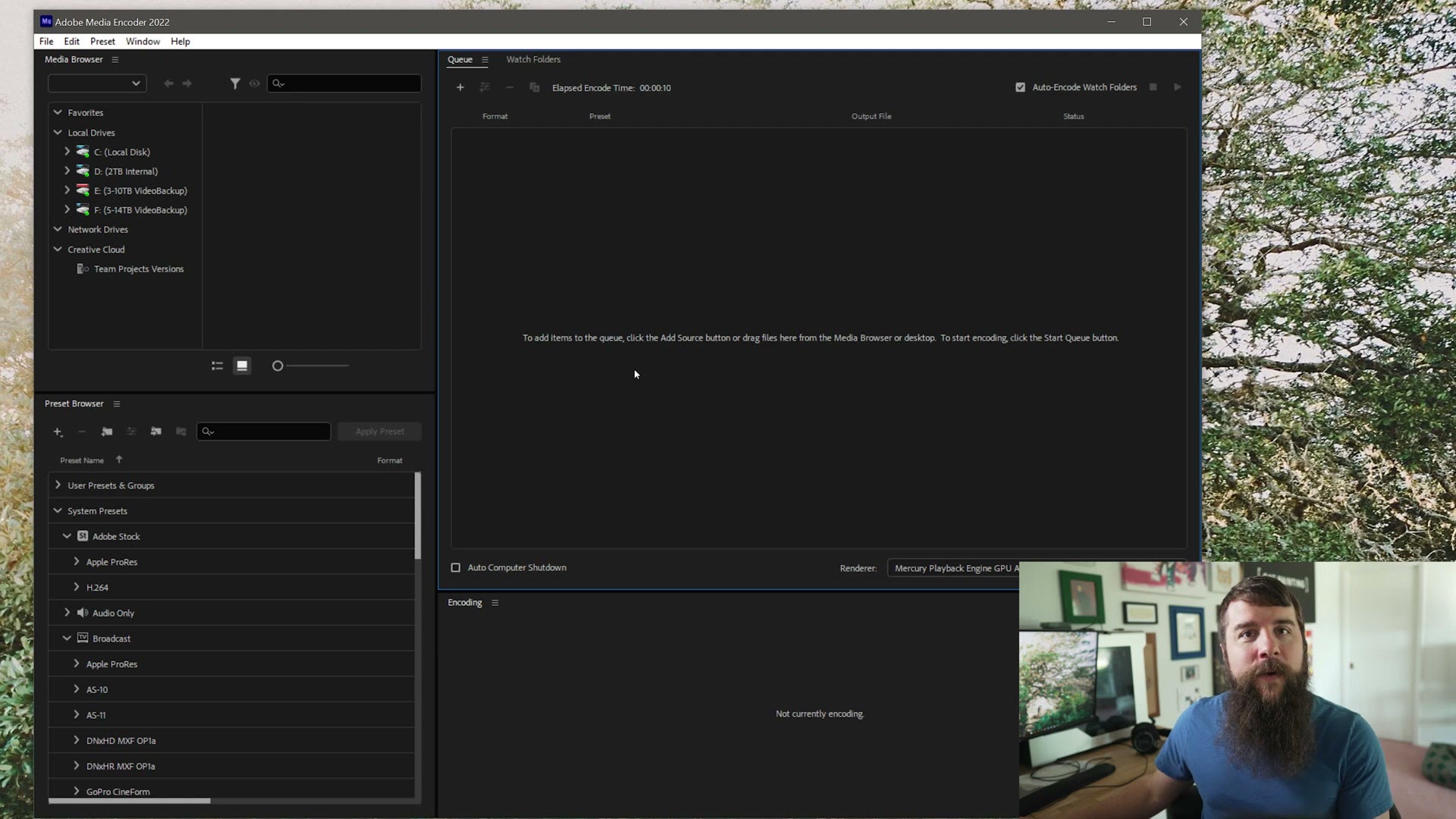Viewport: 1456px width, 819px height.
Task: Open the Queue panel menu icon
Action: coord(485,60)
